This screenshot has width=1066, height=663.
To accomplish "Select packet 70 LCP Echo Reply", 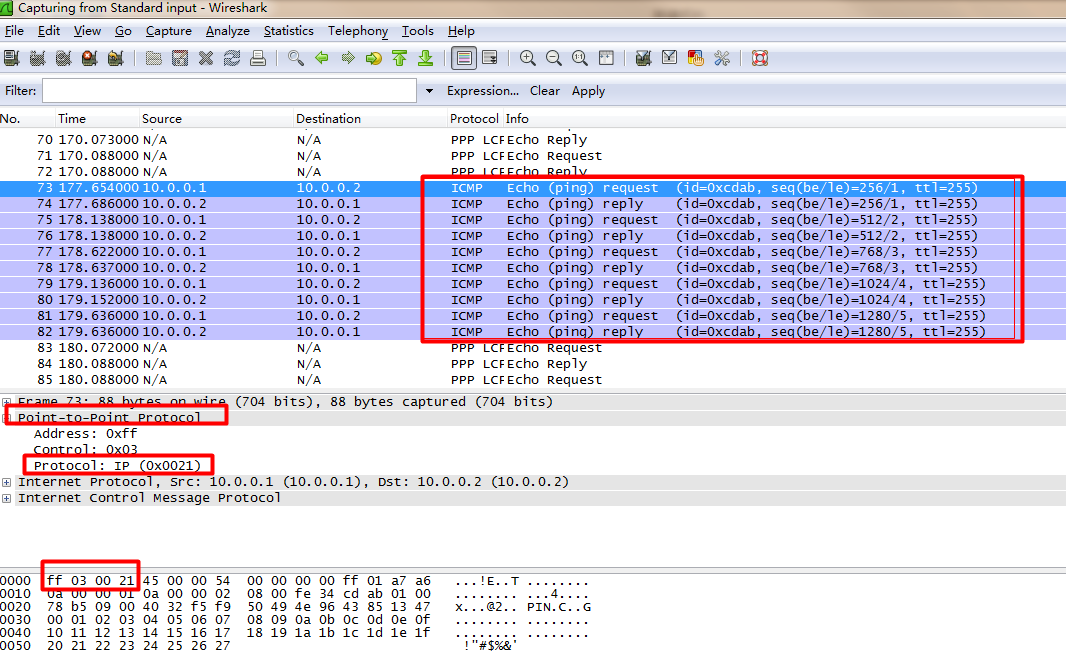I will coord(533,139).
